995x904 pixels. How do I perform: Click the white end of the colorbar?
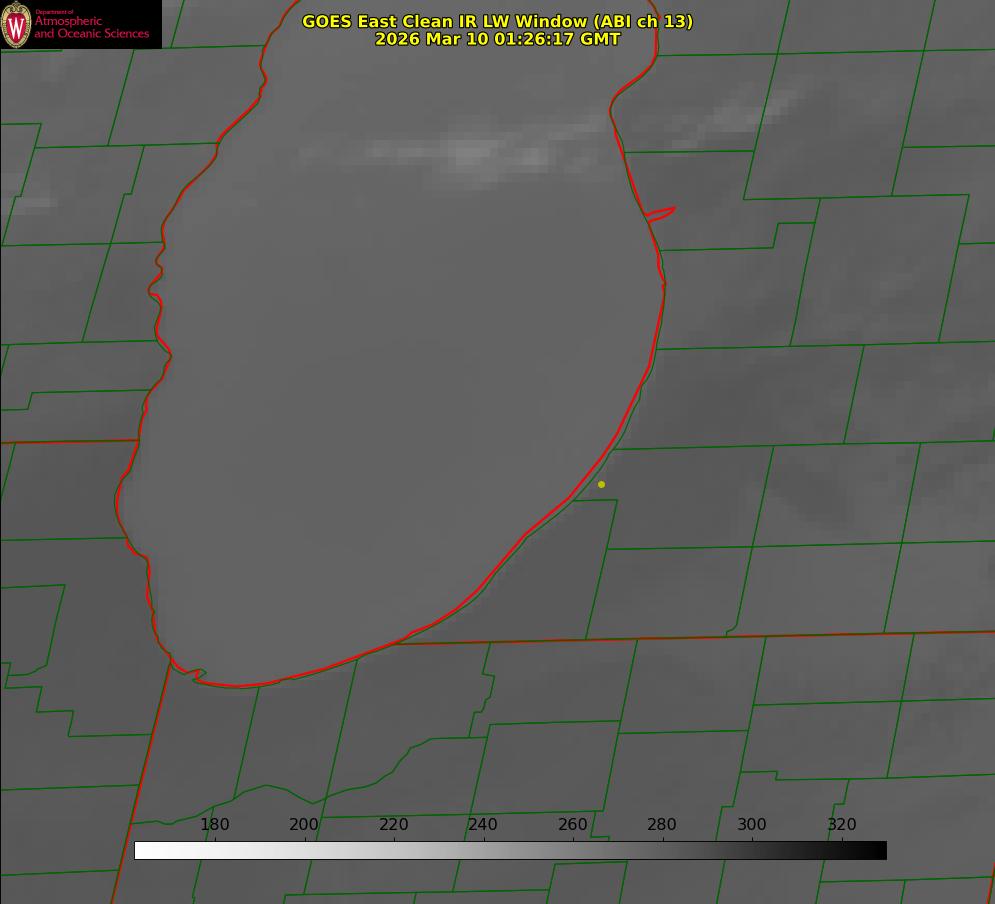click(x=142, y=850)
